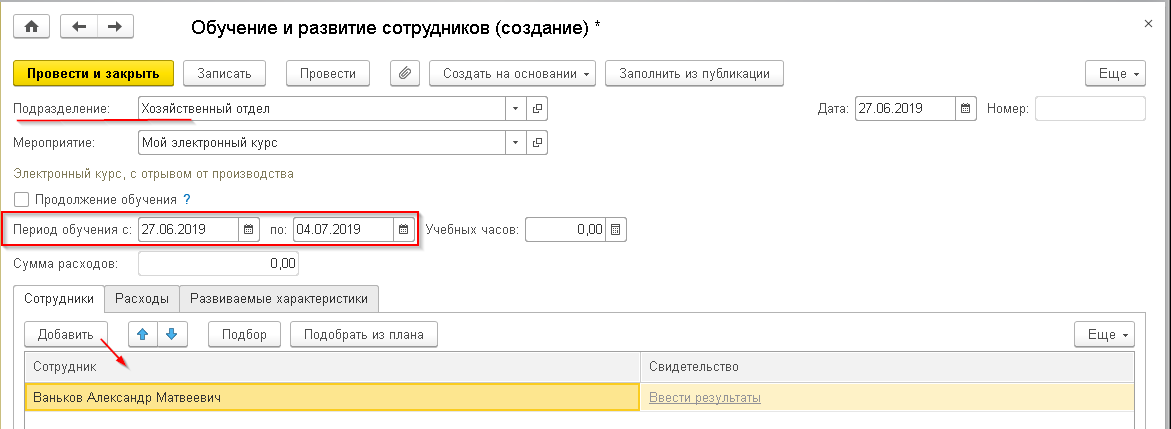Open the Подразделение field's linked item
This screenshot has width=1171, height=429.
pos(537,108)
